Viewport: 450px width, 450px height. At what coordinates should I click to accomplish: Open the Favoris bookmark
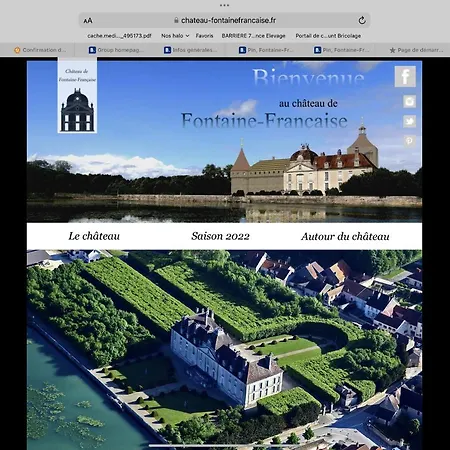(204, 36)
